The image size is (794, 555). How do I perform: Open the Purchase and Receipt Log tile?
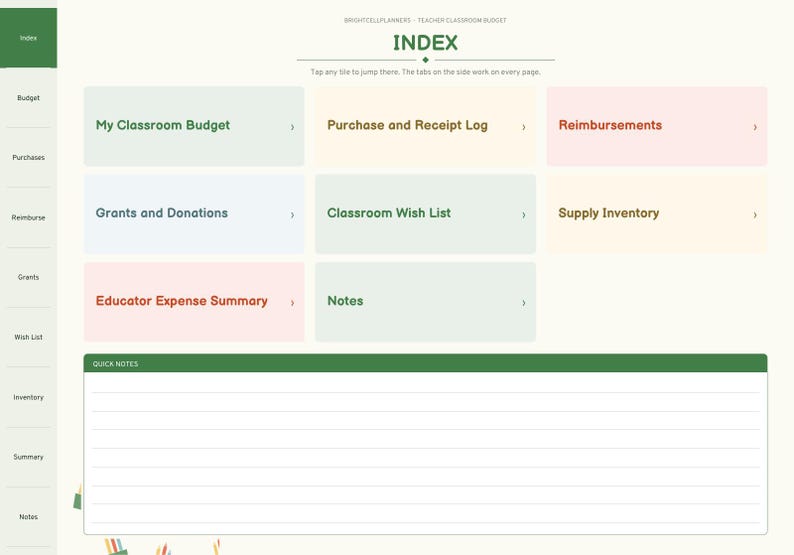(425, 126)
